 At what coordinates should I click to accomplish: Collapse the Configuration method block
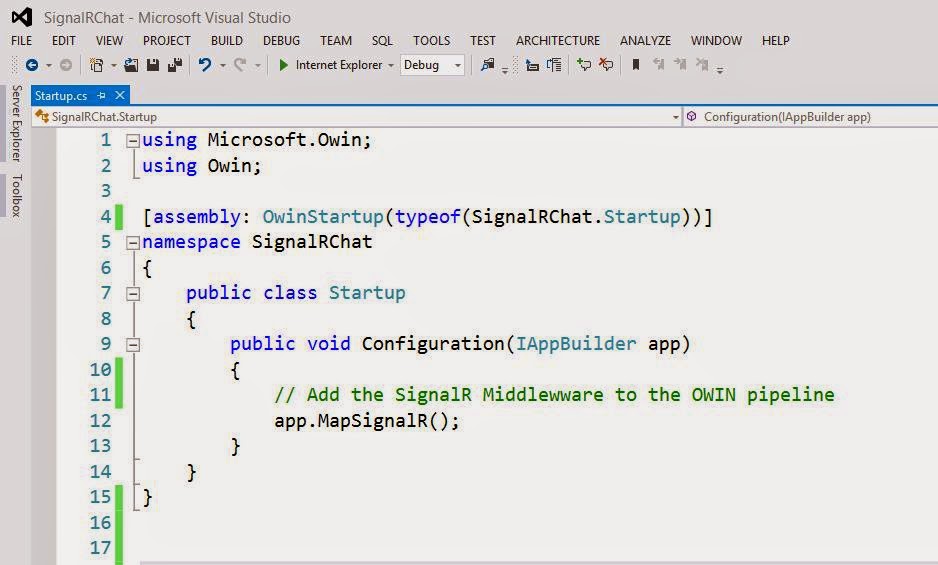point(133,345)
